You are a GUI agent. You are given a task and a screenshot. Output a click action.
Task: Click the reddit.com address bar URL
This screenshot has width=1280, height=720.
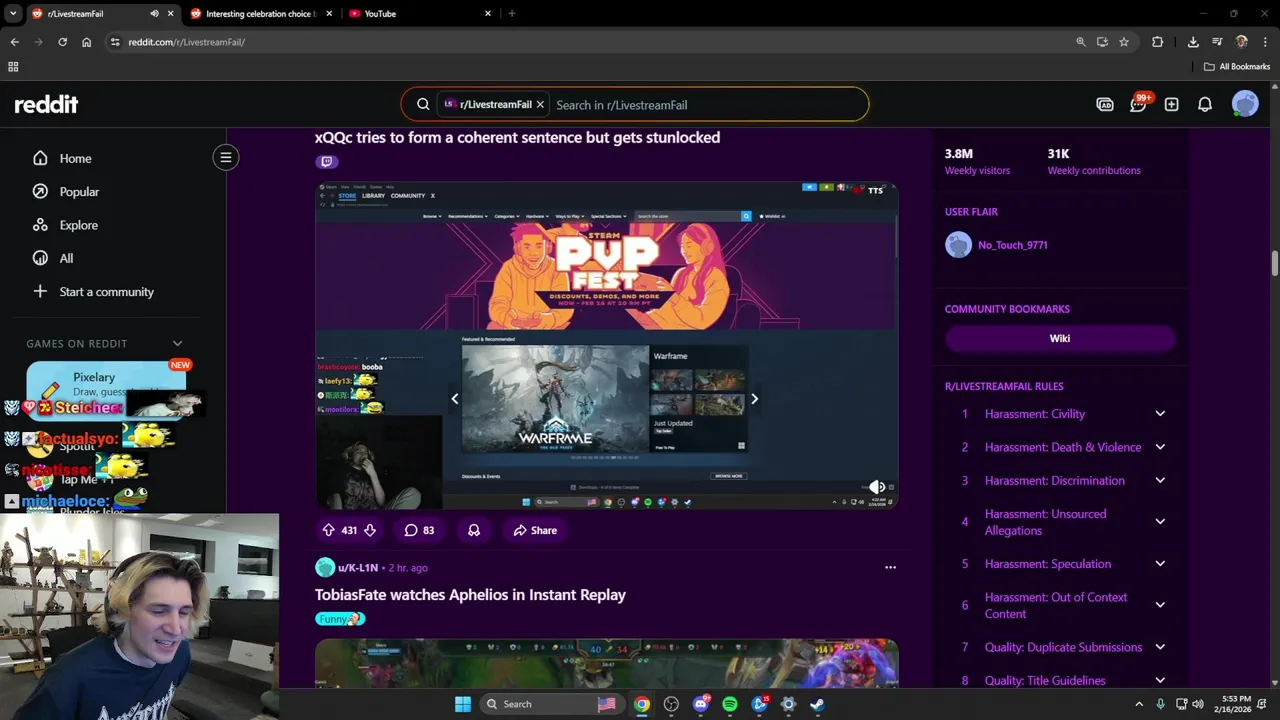pos(187,42)
